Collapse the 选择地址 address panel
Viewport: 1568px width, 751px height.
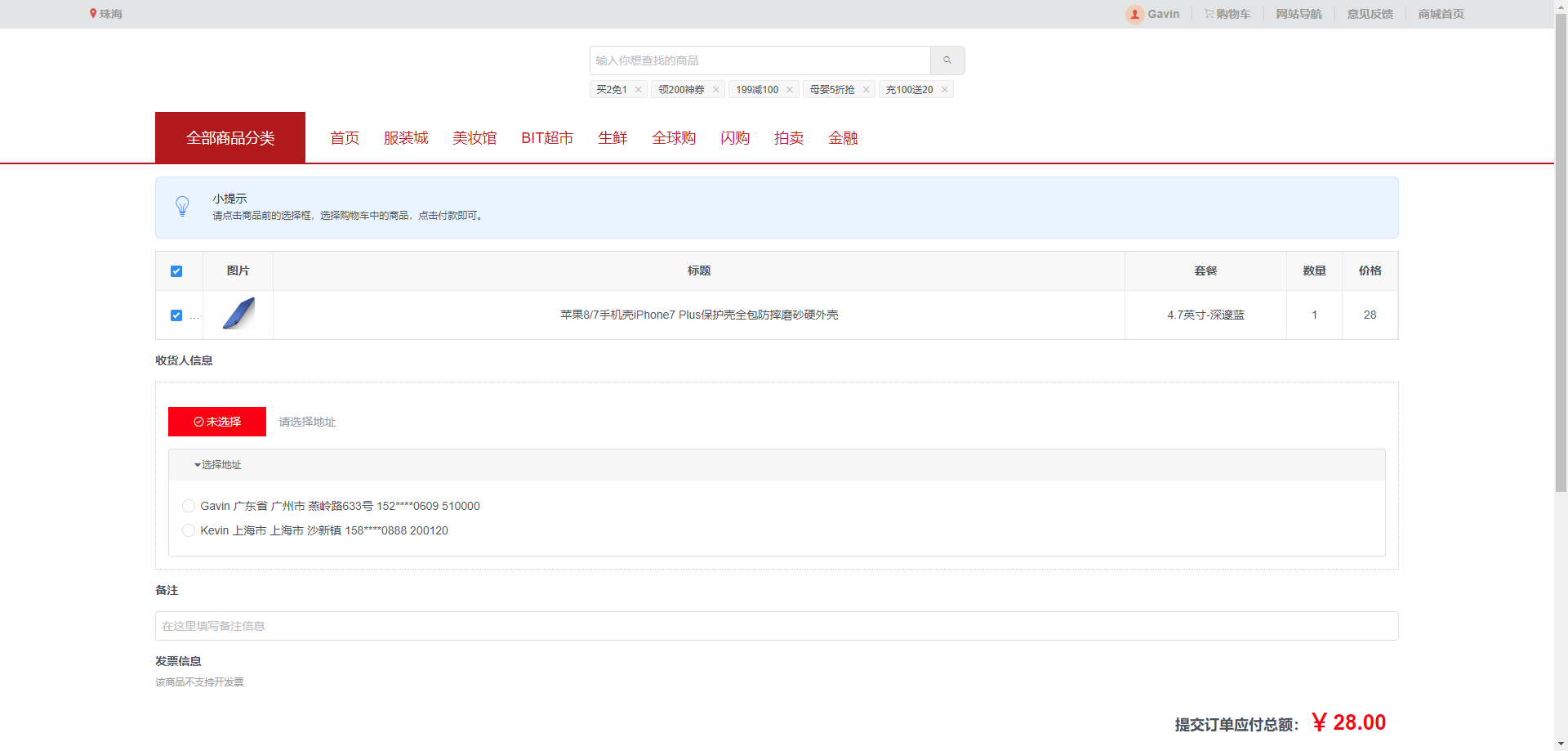pyautogui.click(x=218, y=465)
